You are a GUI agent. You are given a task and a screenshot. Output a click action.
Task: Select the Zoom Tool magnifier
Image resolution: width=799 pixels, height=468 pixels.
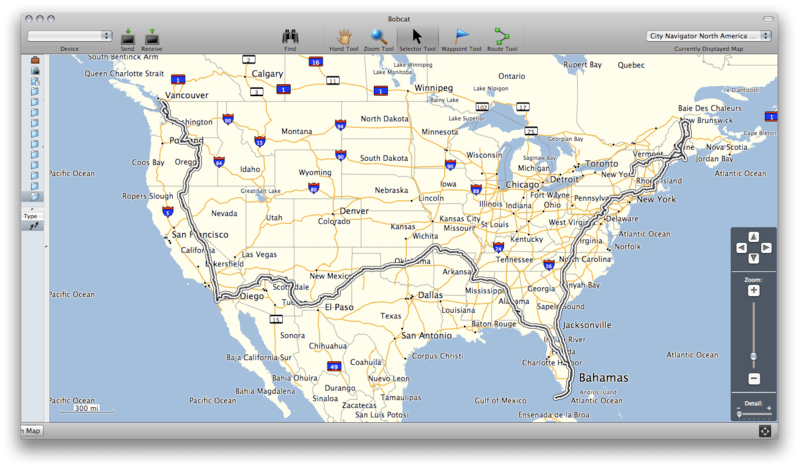tap(379, 37)
